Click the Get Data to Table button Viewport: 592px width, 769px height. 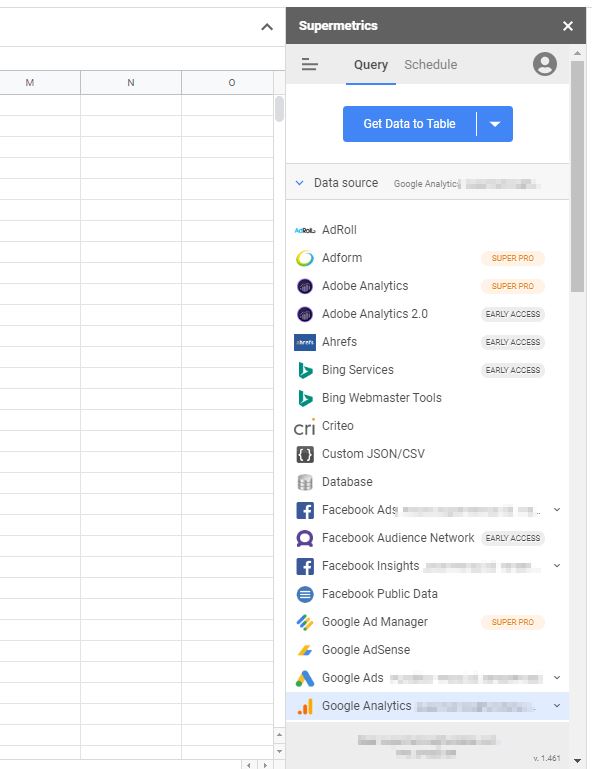pyautogui.click(x=409, y=124)
